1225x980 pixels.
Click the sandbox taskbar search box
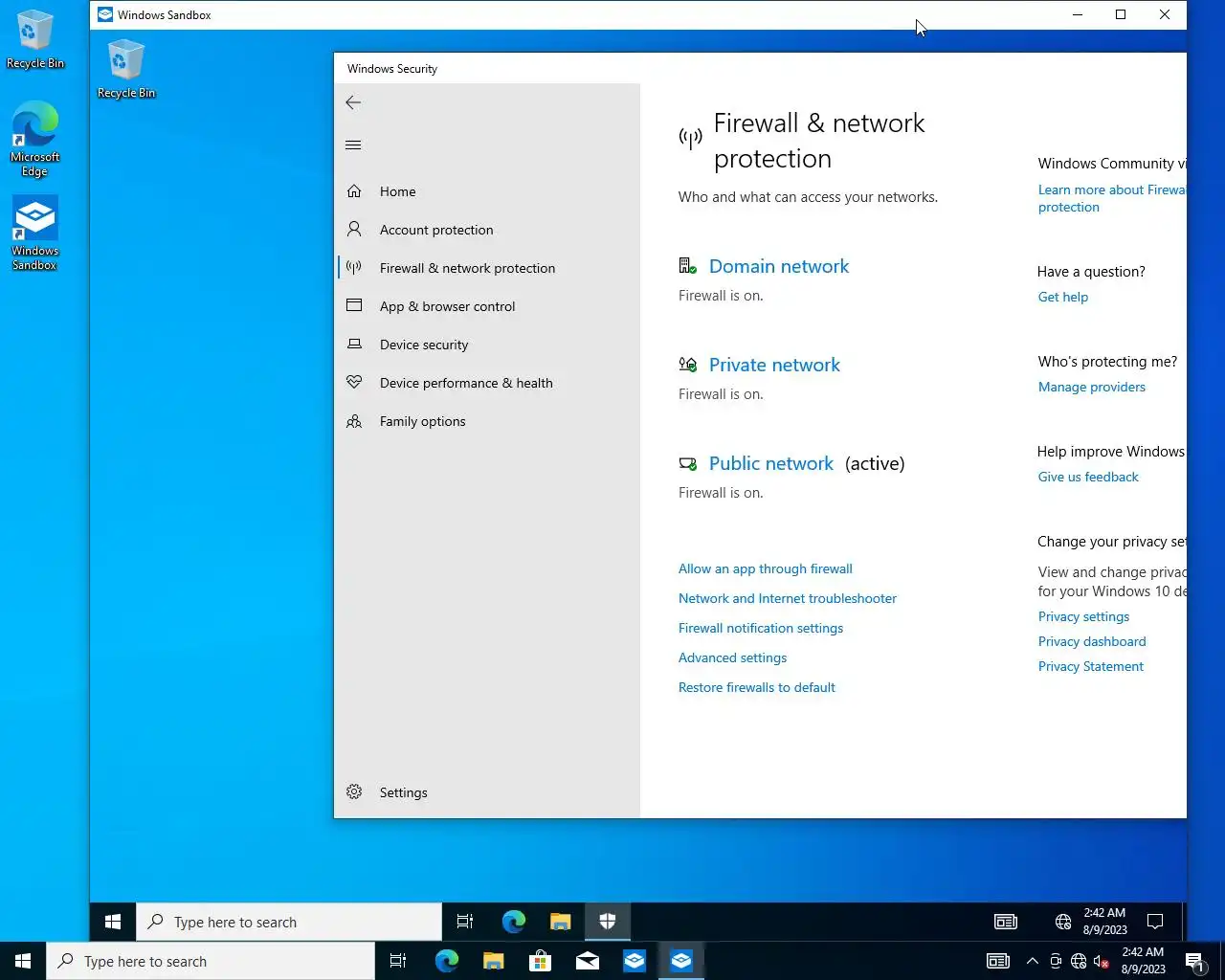coord(289,922)
